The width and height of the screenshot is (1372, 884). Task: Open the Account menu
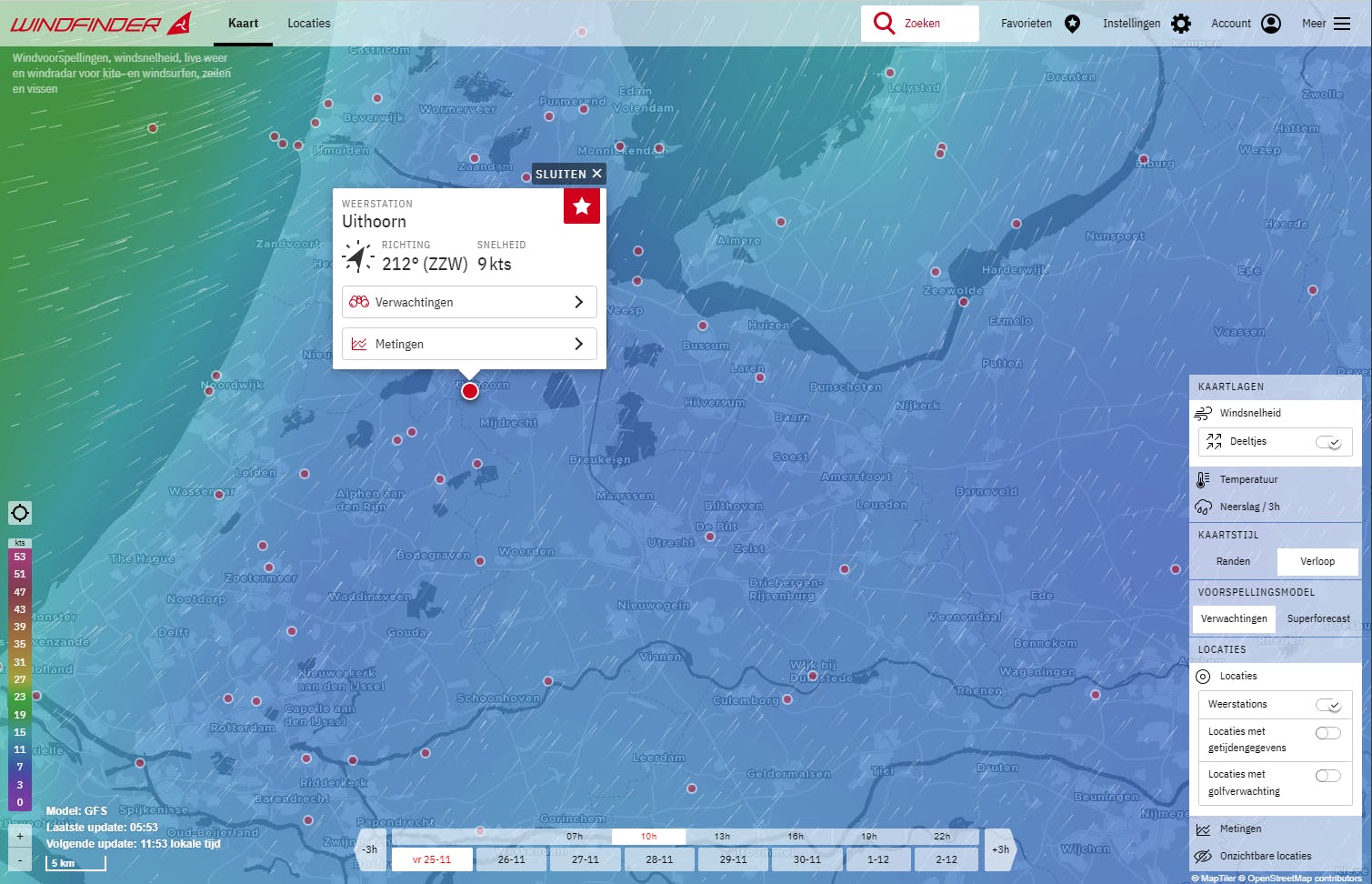[x=1246, y=24]
